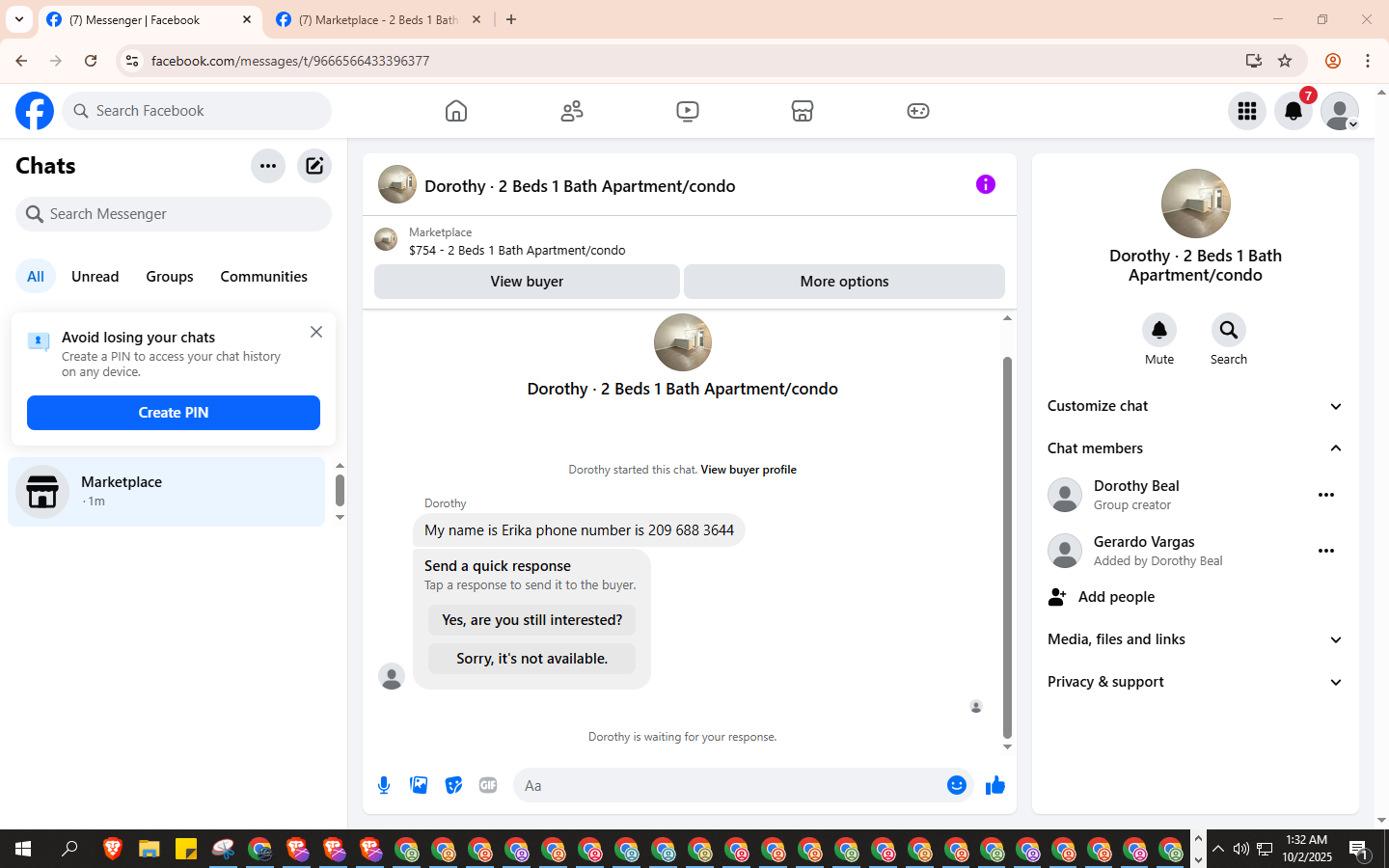The width and height of the screenshot is (1389, 868).
Task: Click the Aa message input box
Action: [x=728, y=785]
